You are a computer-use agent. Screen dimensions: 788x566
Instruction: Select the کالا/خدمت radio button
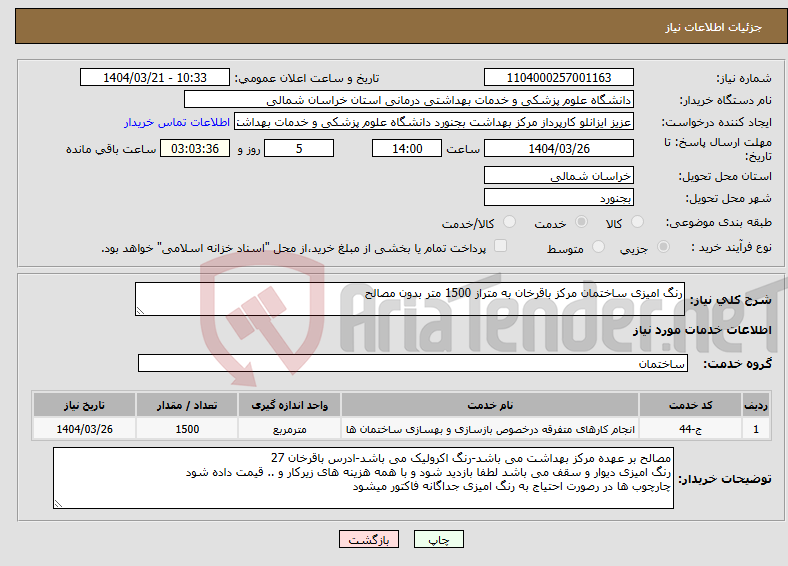tap(510, 222)
